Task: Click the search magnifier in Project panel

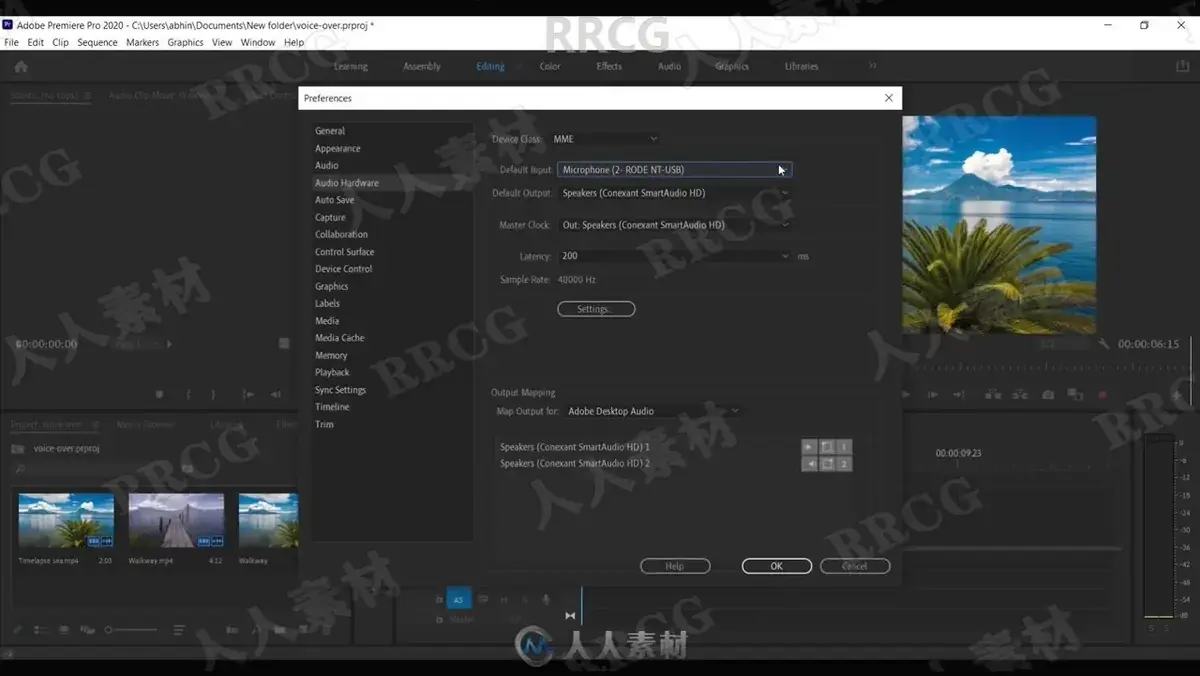Action: pyautogui.click(x=19, y=468)
